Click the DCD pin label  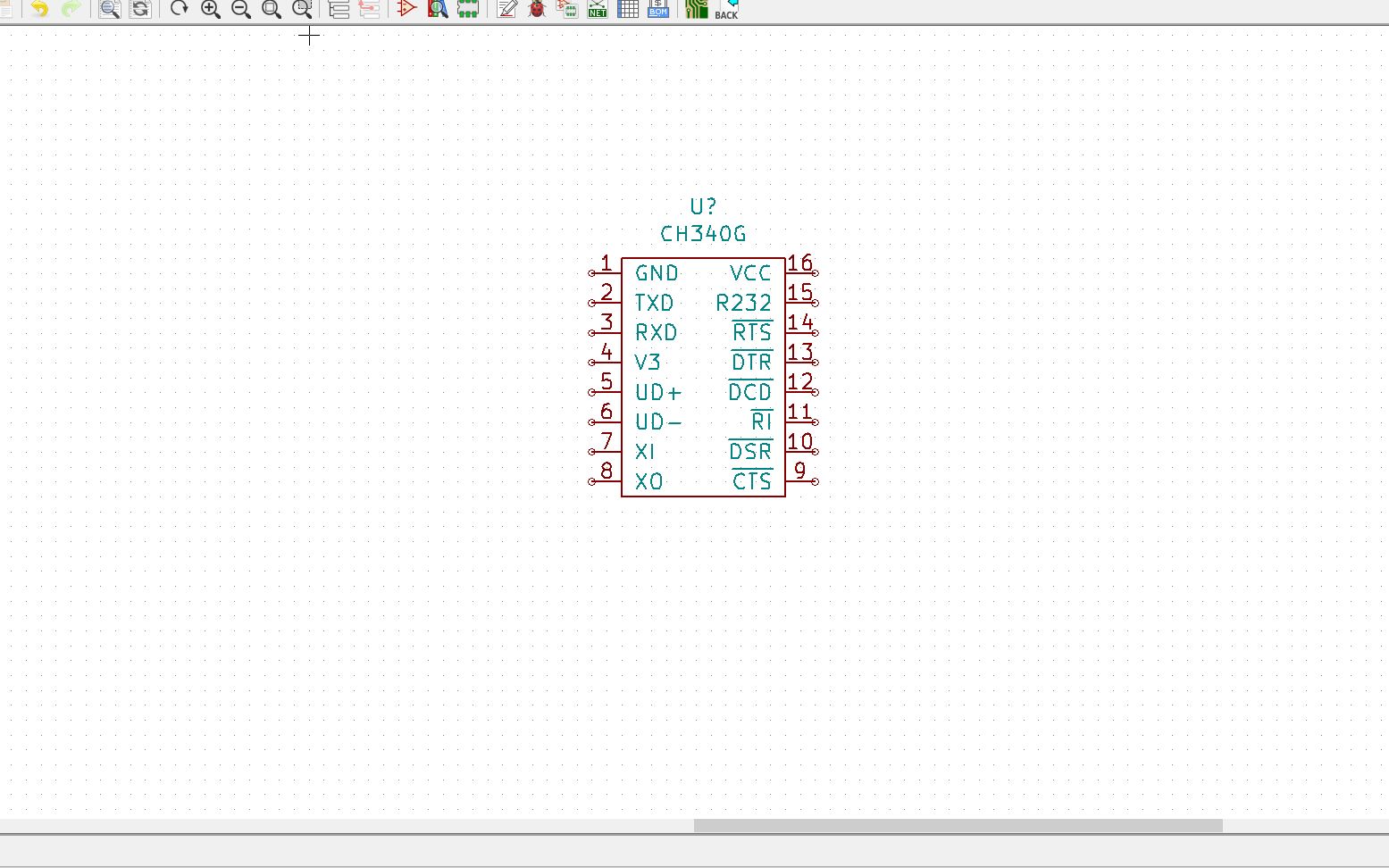750,392
